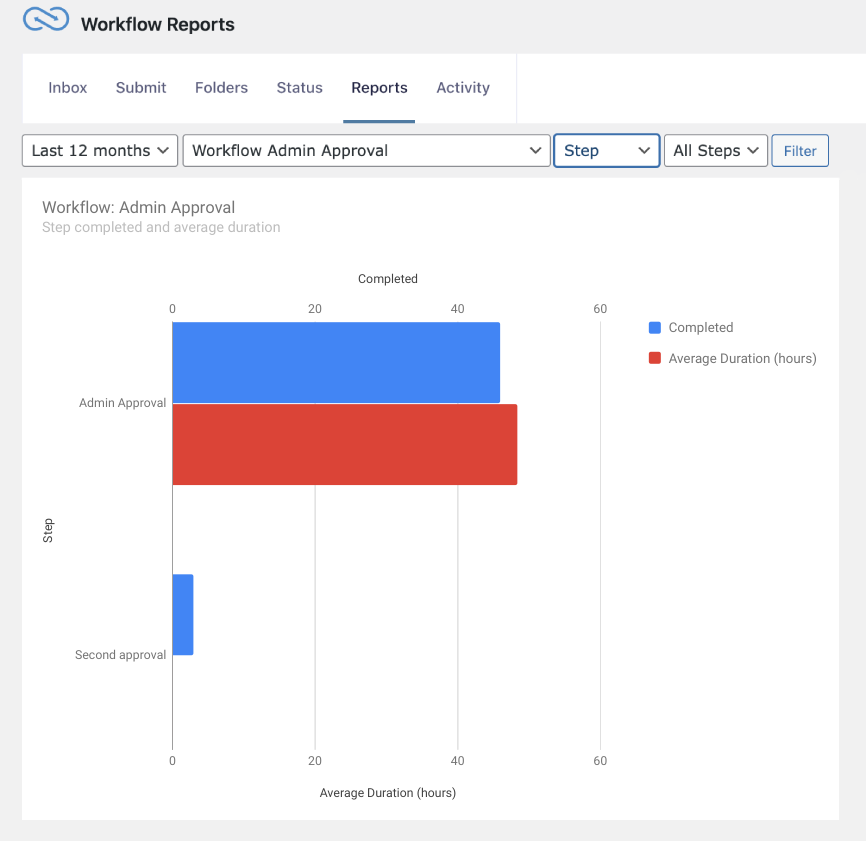Go to the Folders tab
Image resolution: width=866 pixels, height=841 pixels.
pyautogui.click(x=221, y=88)
